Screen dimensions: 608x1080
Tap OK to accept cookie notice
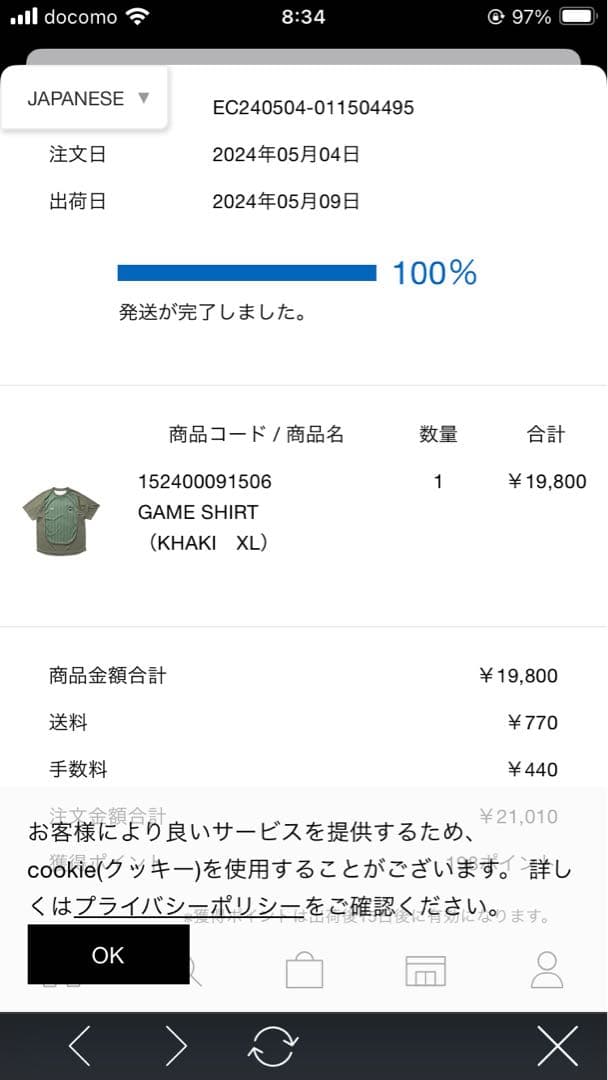(x=107, y=955)
